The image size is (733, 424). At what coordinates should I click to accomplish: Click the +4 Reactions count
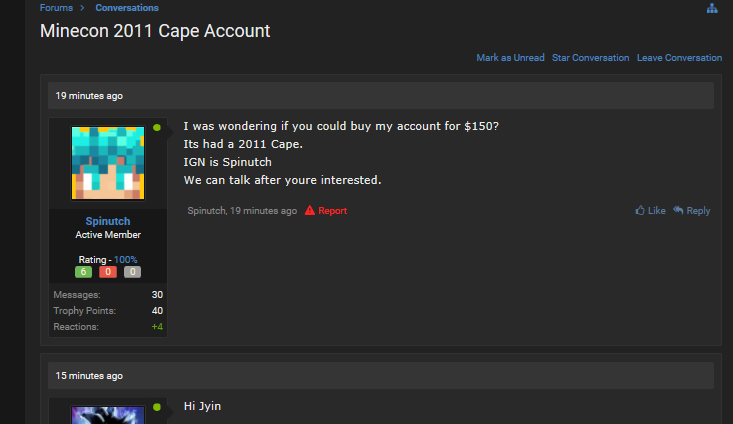click(x=157, y=327)
